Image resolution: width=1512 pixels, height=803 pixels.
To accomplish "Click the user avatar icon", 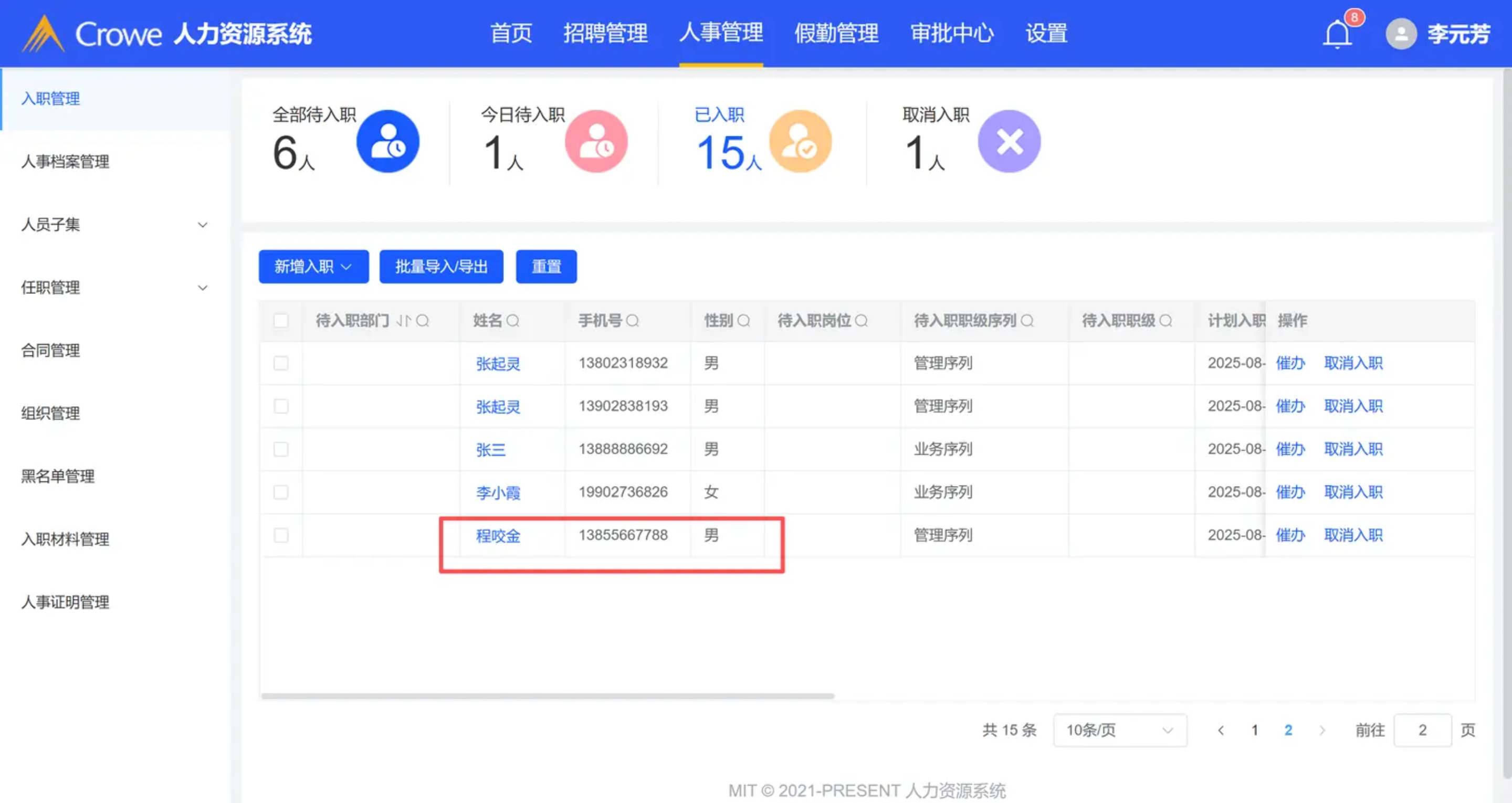I will pyautogui.click(x=1401, y=34).
